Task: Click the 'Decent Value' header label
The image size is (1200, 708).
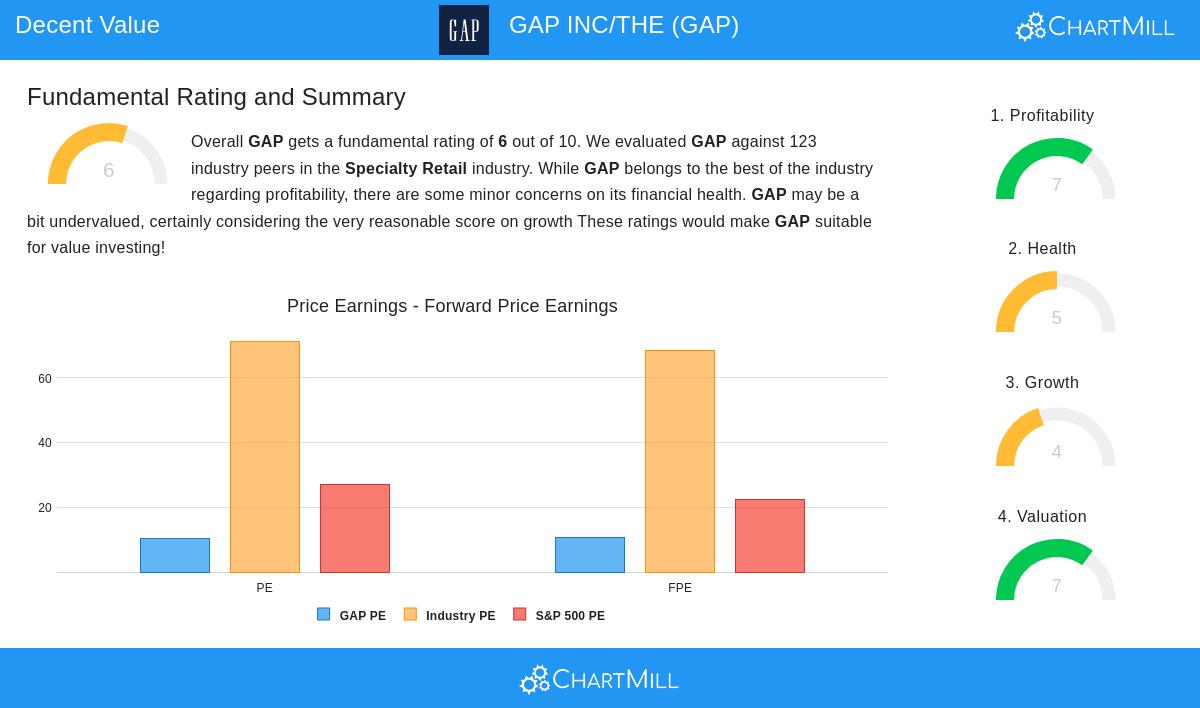Action: point(88,25)
